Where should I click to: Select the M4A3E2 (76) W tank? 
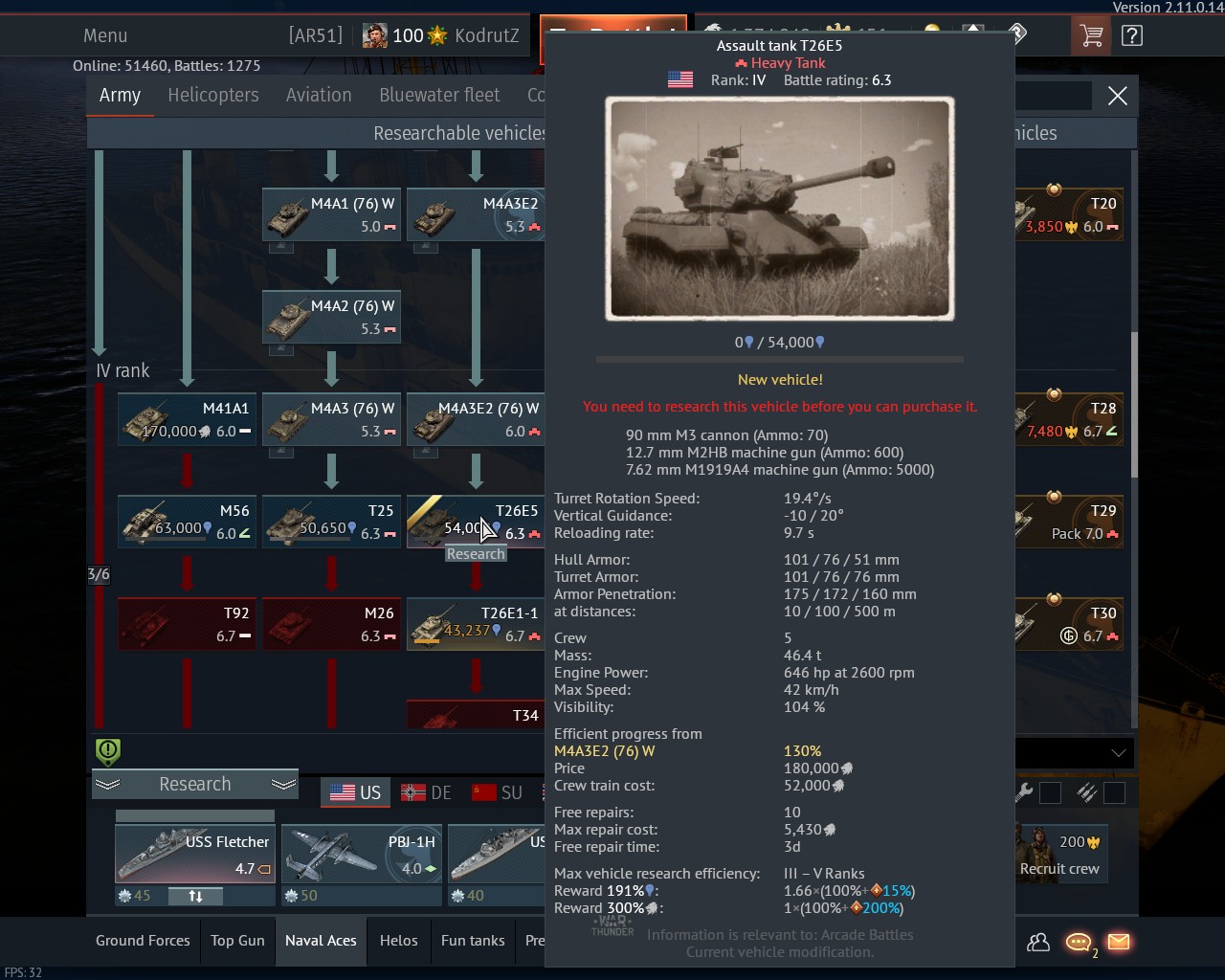[476, 419]
